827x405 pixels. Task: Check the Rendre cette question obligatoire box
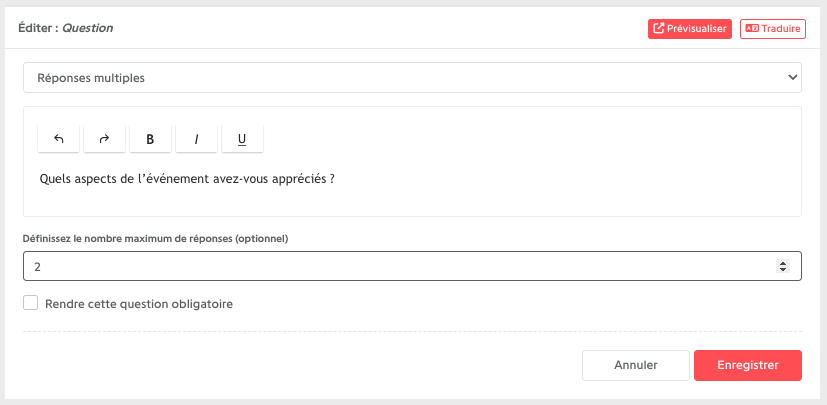(31, 303)
